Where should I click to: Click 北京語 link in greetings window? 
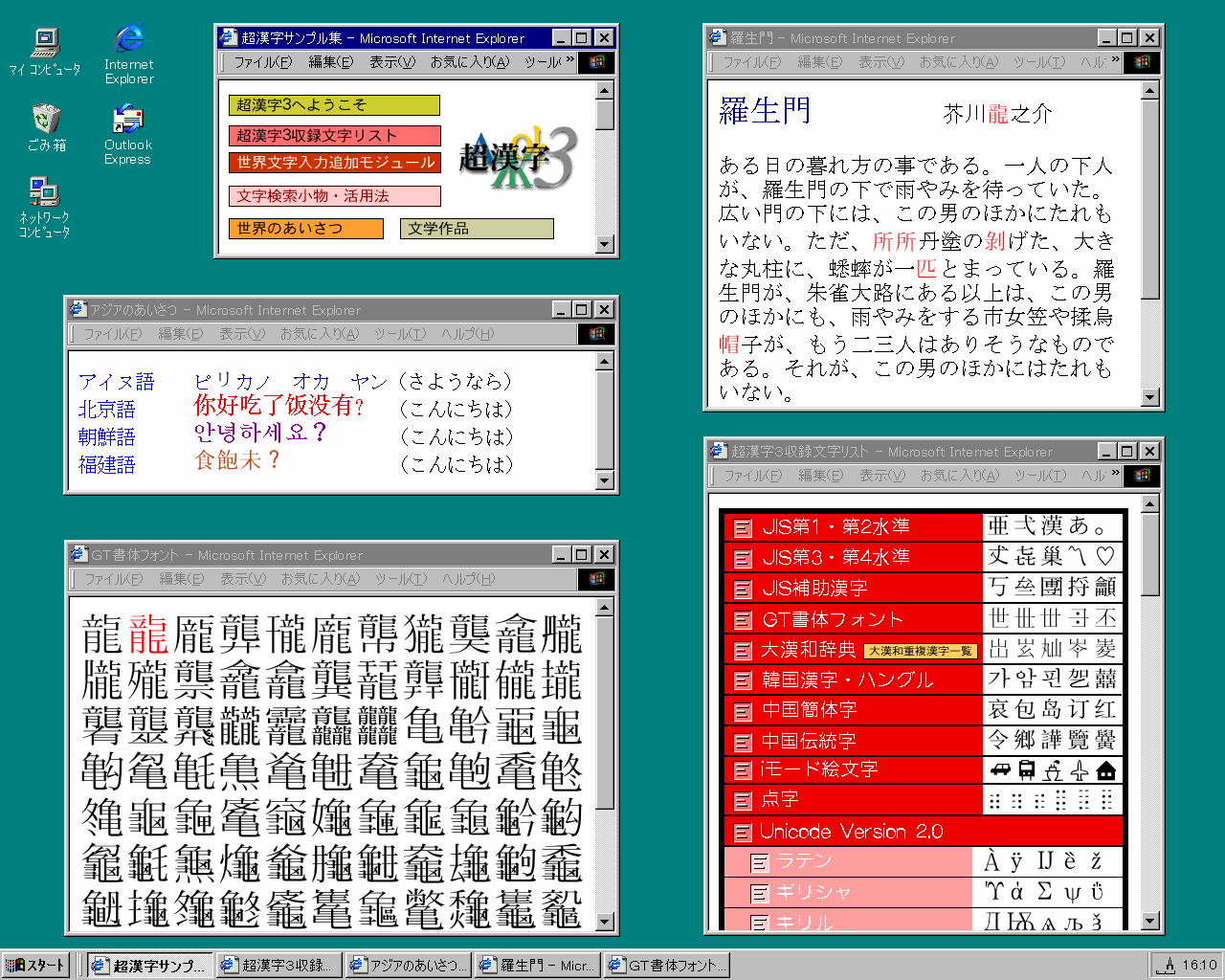pos(107,410)
